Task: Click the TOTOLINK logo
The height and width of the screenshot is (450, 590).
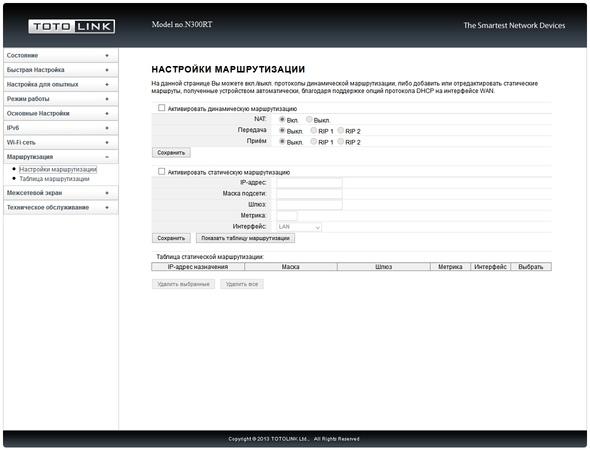Action: pyautogui.click(x=71, y=26)
